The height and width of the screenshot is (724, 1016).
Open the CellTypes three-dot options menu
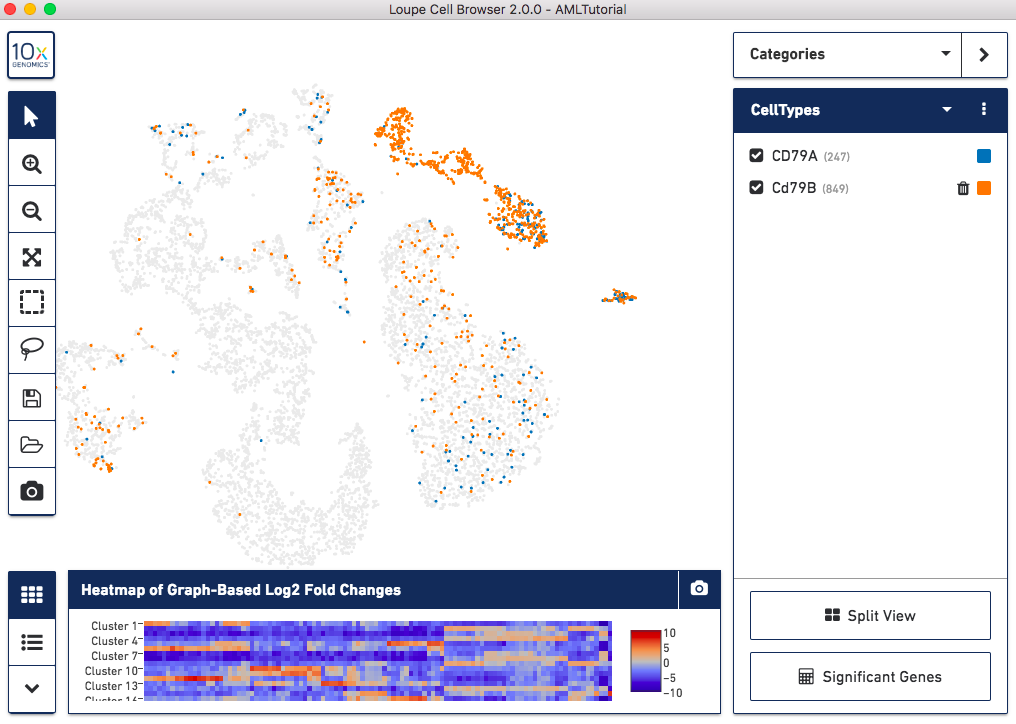tap(984, 109)
